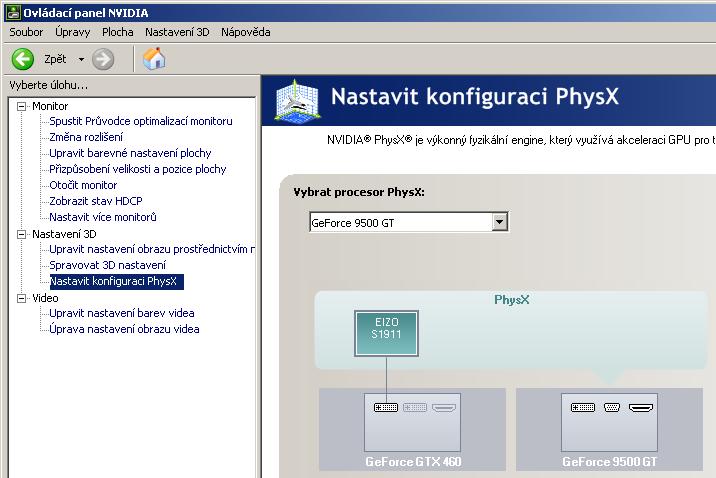Click the Video category label

[x=45, y=298]
